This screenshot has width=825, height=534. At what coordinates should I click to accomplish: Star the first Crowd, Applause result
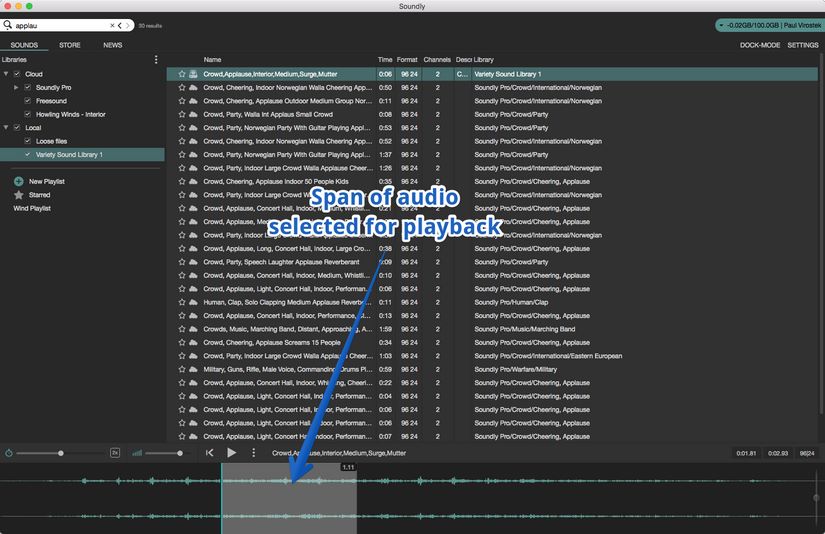(182, 74)
